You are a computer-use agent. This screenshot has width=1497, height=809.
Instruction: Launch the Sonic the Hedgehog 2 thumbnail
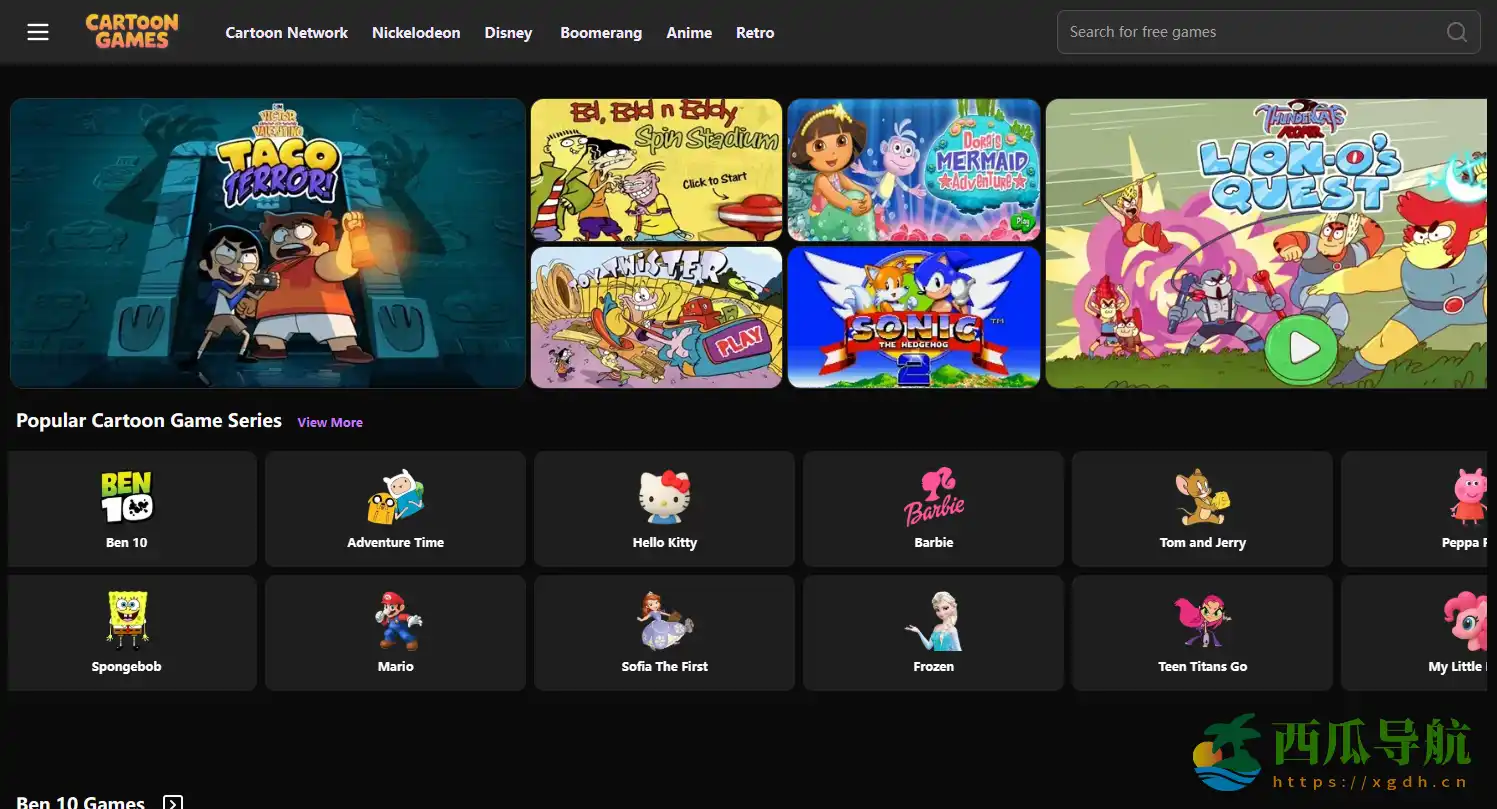point(913,317)
